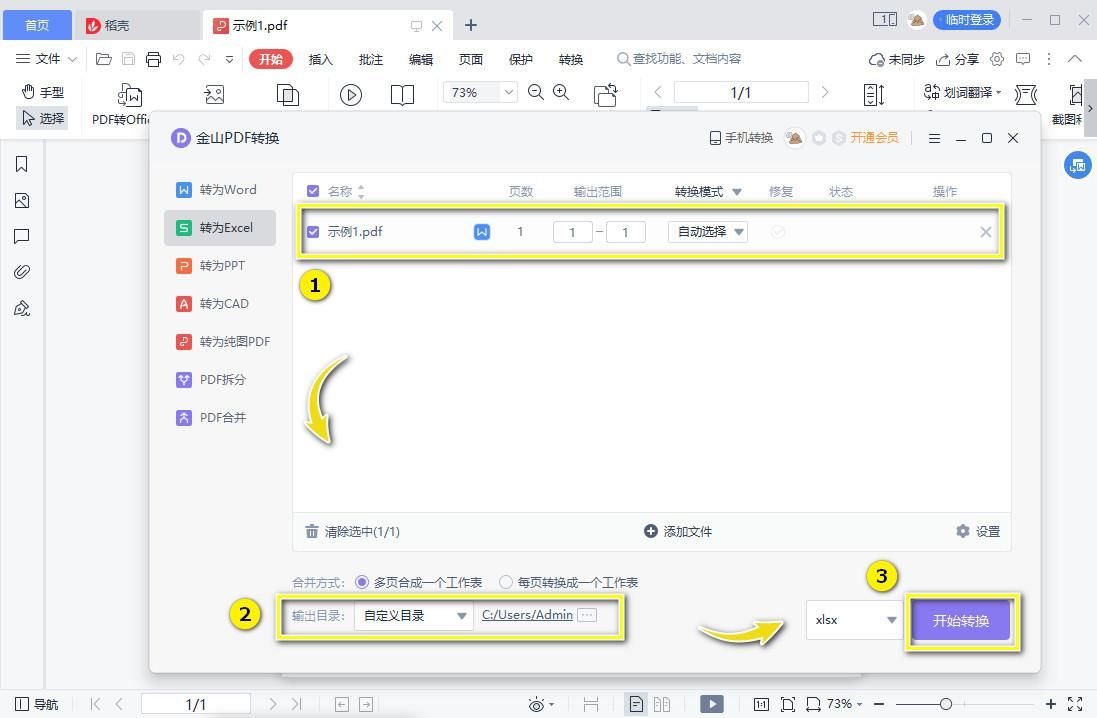
Task: Click the zoom slider handle
Action: tap(946, 704)
